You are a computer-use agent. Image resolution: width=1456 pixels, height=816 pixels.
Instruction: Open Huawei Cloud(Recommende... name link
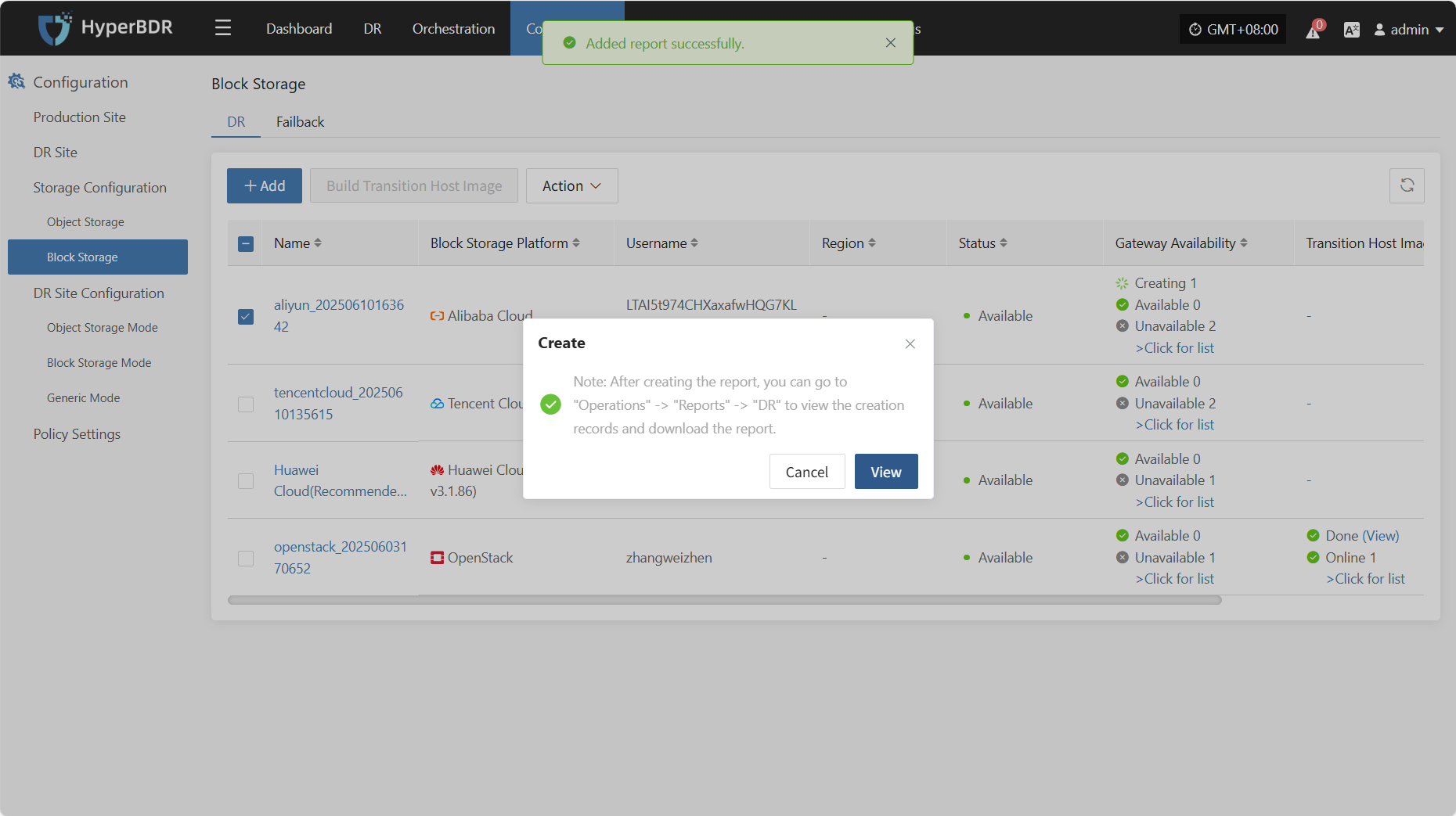(341, 480)
